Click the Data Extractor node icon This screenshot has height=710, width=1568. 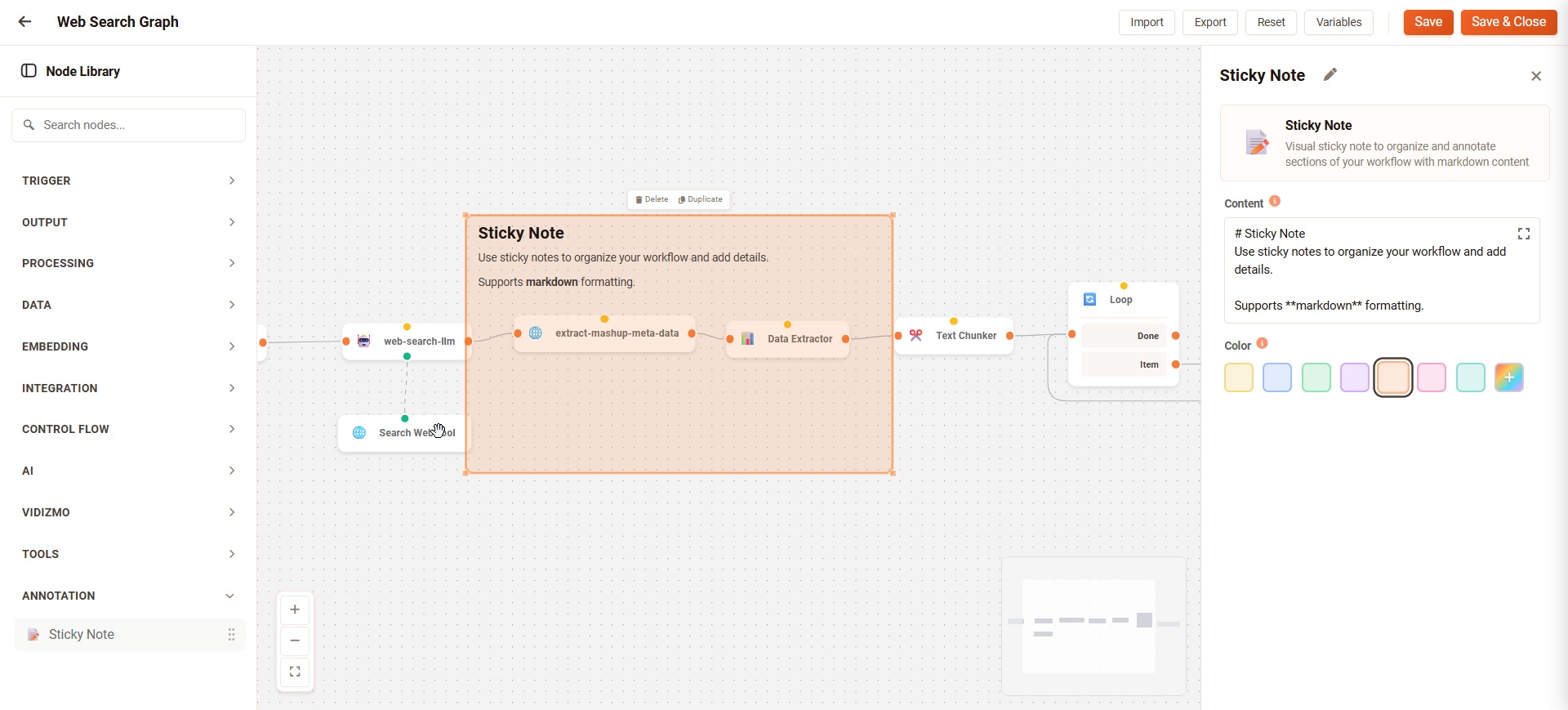point(747,338)
